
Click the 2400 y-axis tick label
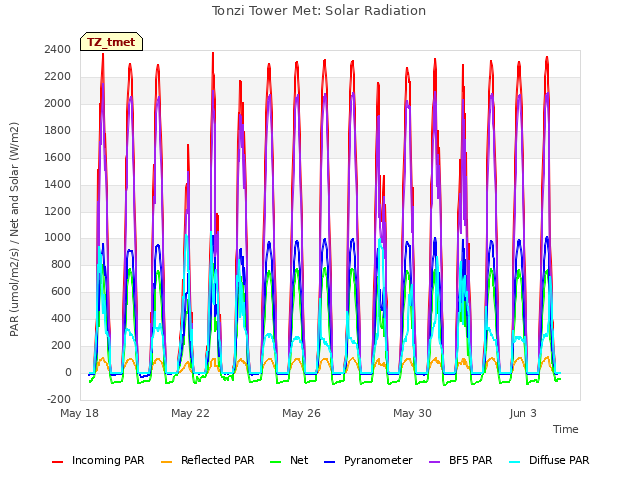58,50
